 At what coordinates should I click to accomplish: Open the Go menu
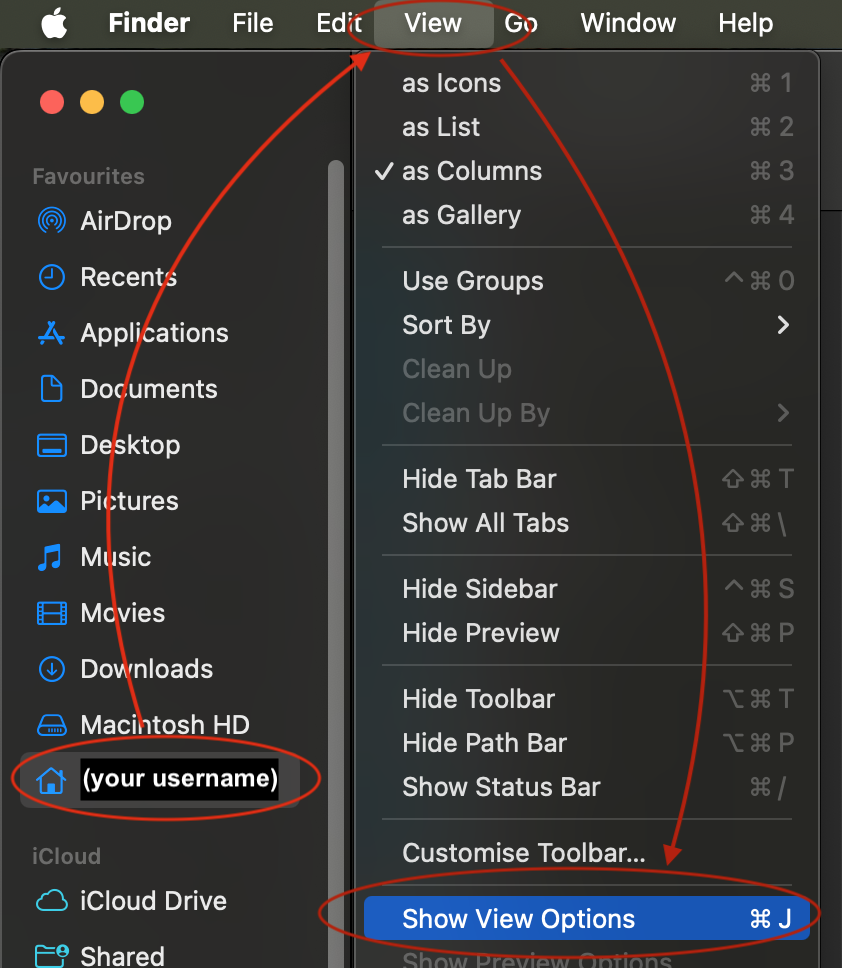(521, 23)
